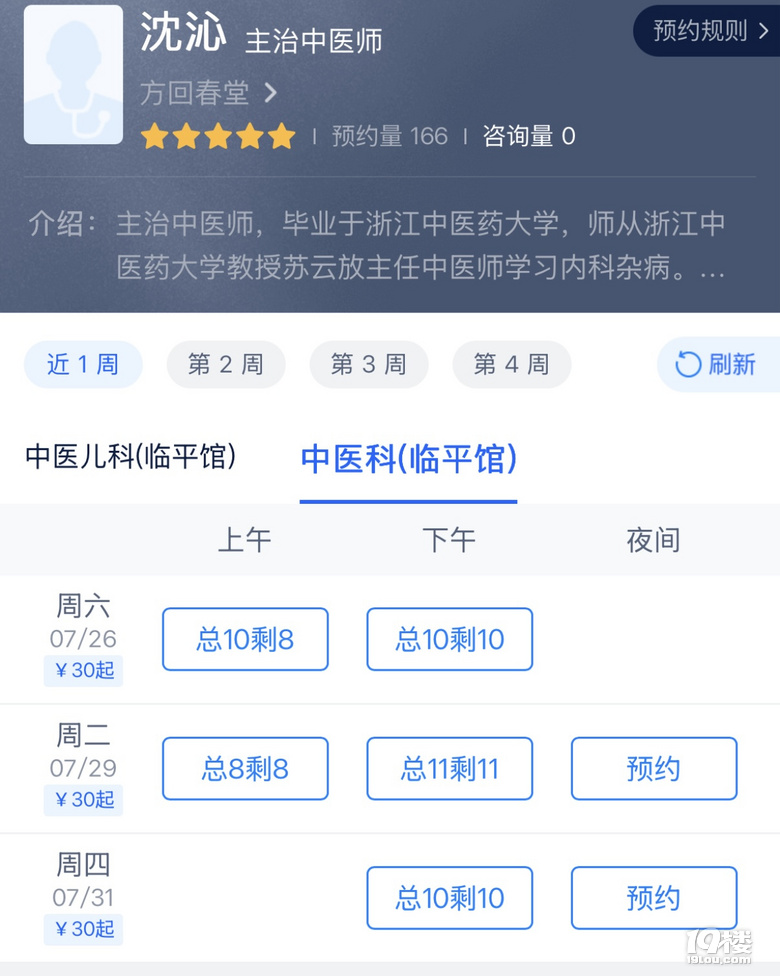This screenshot has width=780, height=976.
Task: Book Saturday 07/26 afternoon slot 总10剩10
Action: [x=449, y=639]
